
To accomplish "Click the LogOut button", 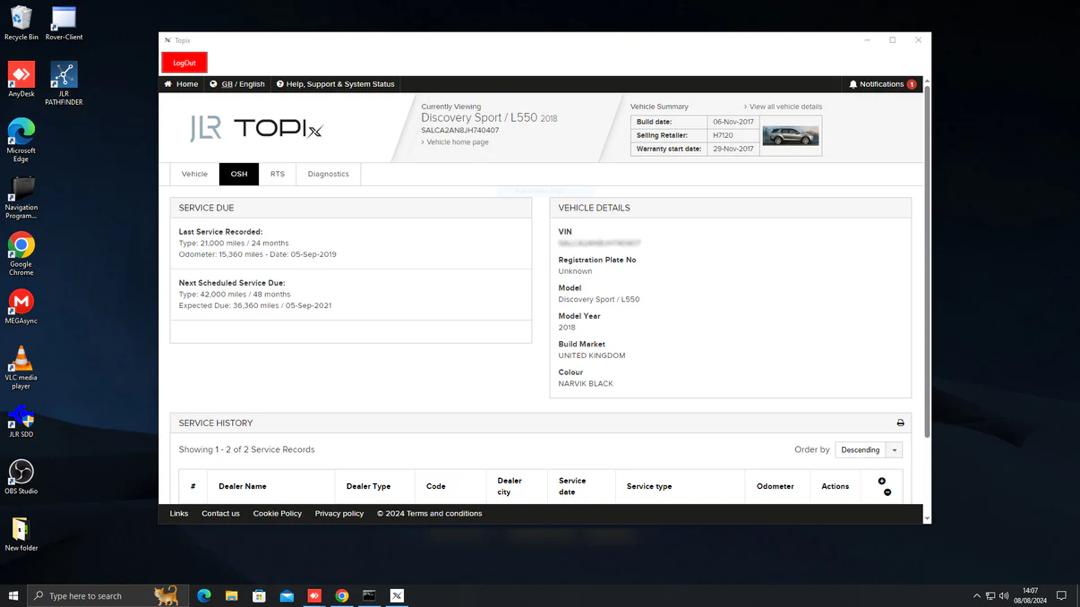I will click(x=183, y=62).
